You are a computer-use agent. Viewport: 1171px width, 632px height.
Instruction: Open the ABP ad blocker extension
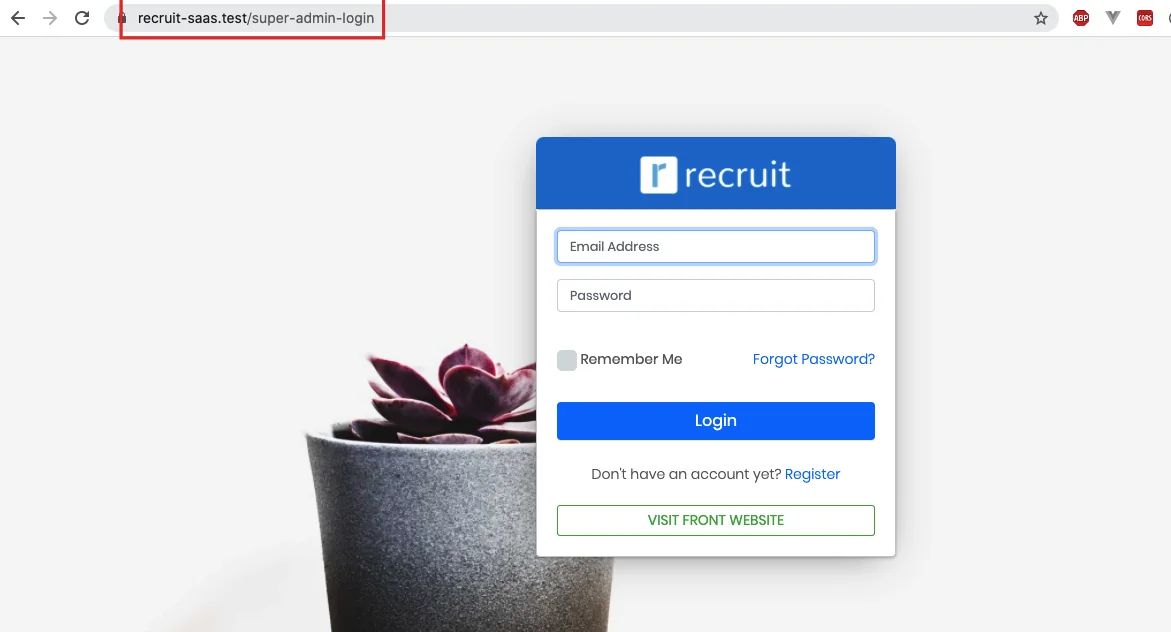[1081, 18]
